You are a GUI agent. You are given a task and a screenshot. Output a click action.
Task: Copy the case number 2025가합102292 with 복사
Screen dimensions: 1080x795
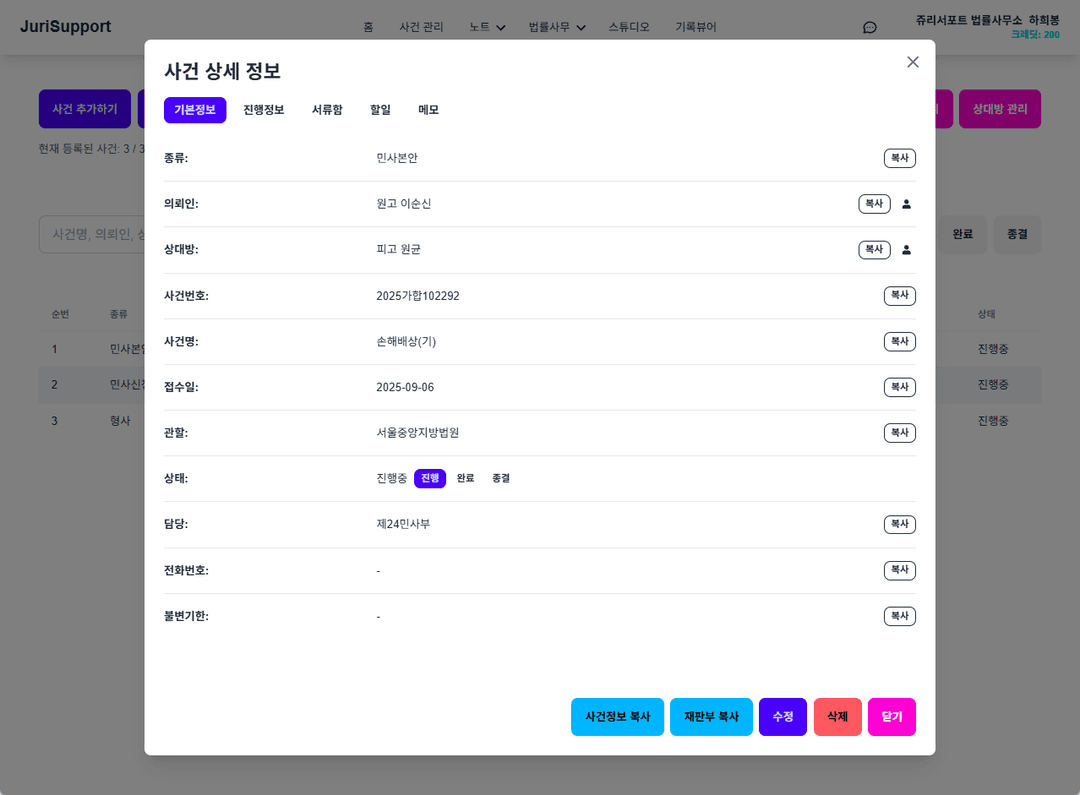point(899,295)
